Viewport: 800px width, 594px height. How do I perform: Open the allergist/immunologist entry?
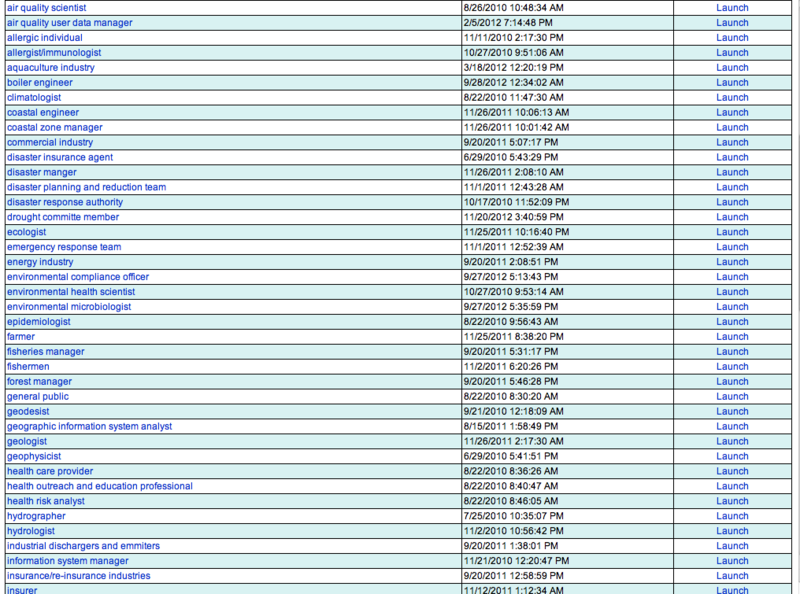coord(54,52)
